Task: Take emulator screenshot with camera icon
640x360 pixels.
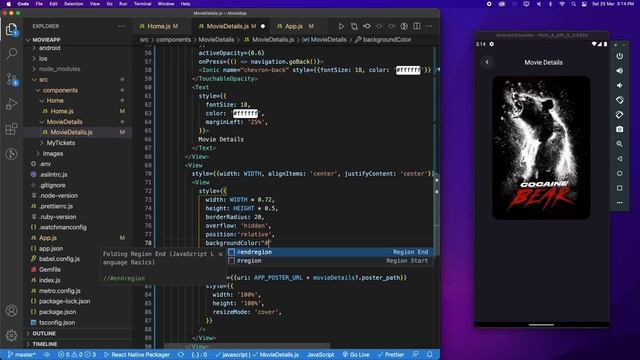Action: tap(620, 129)
